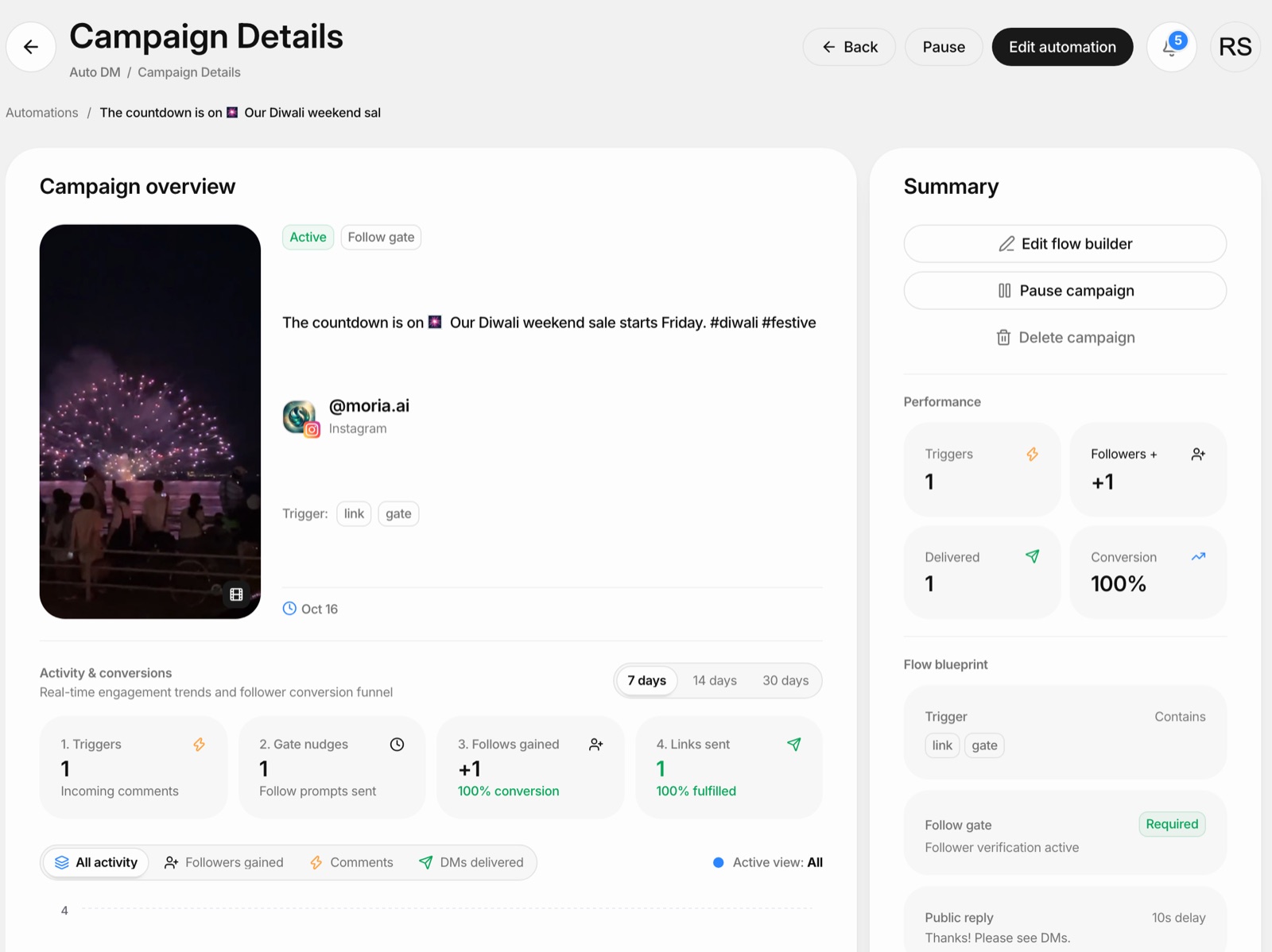Open the Auto DM breadcrumb link
The image size is (1272, 952).
(x=95, y=72)
